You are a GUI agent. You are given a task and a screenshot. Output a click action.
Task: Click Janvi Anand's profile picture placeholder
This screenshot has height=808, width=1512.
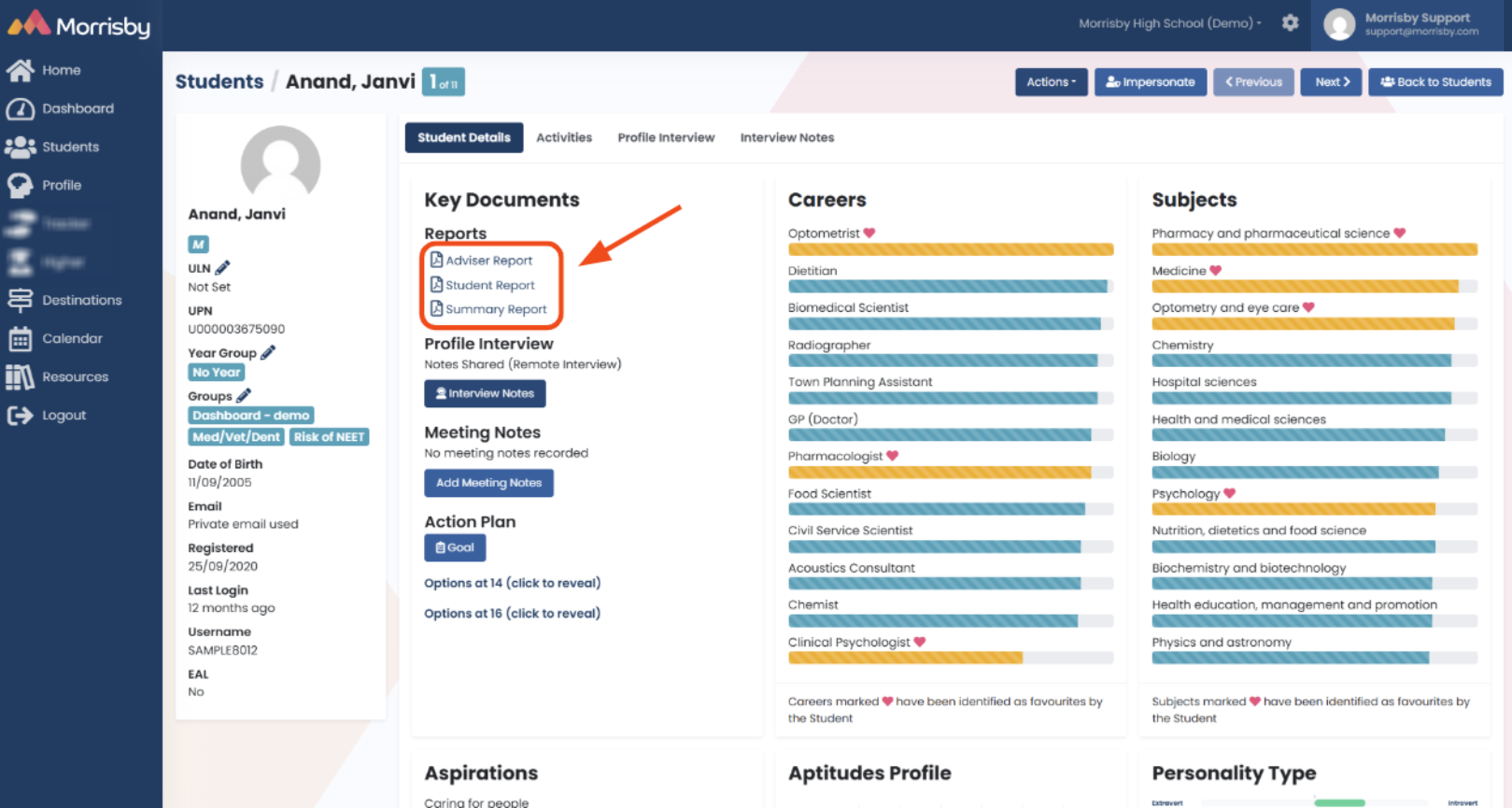pos(280,163)
